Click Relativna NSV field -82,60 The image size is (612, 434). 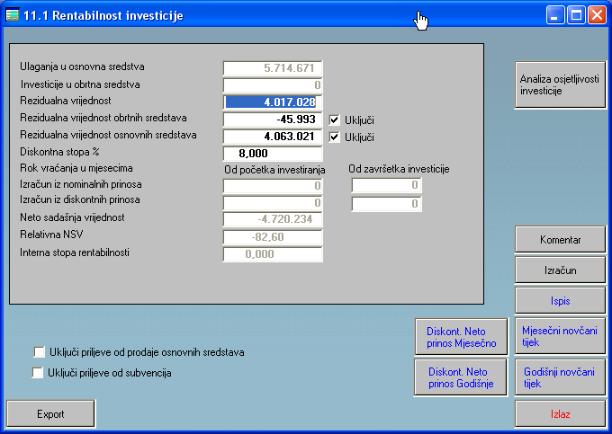tap(272, 237)
